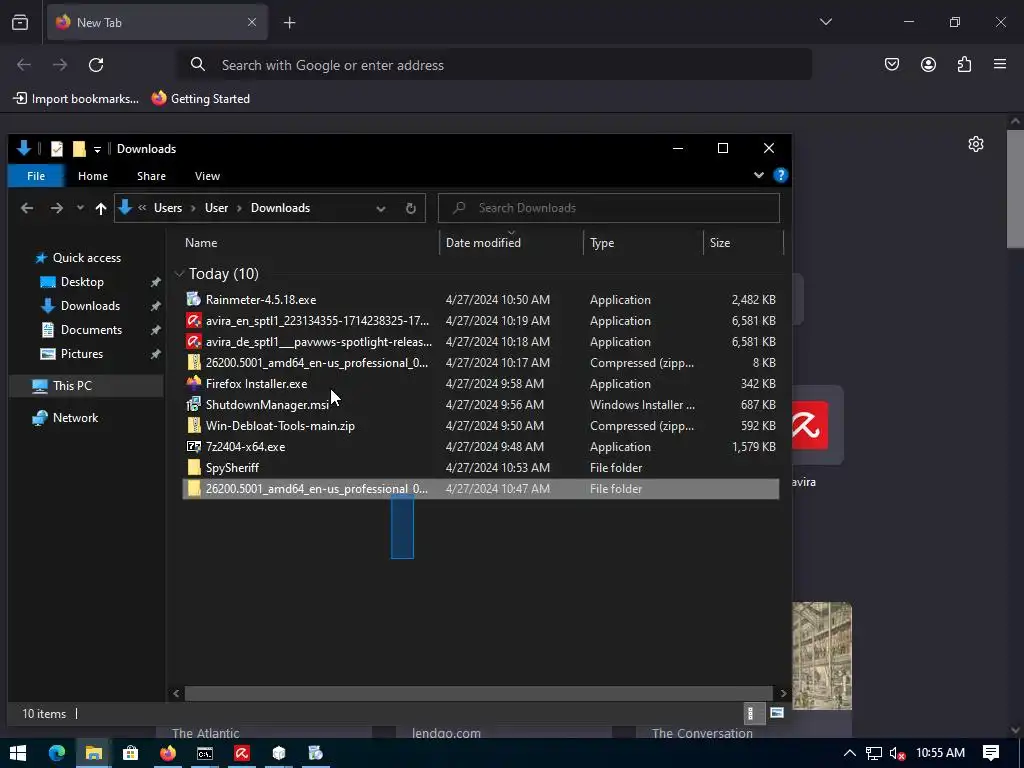Collapse the Today (10) group
The height and width of the screenshot is (768, 1024).
tap(180, 274)
